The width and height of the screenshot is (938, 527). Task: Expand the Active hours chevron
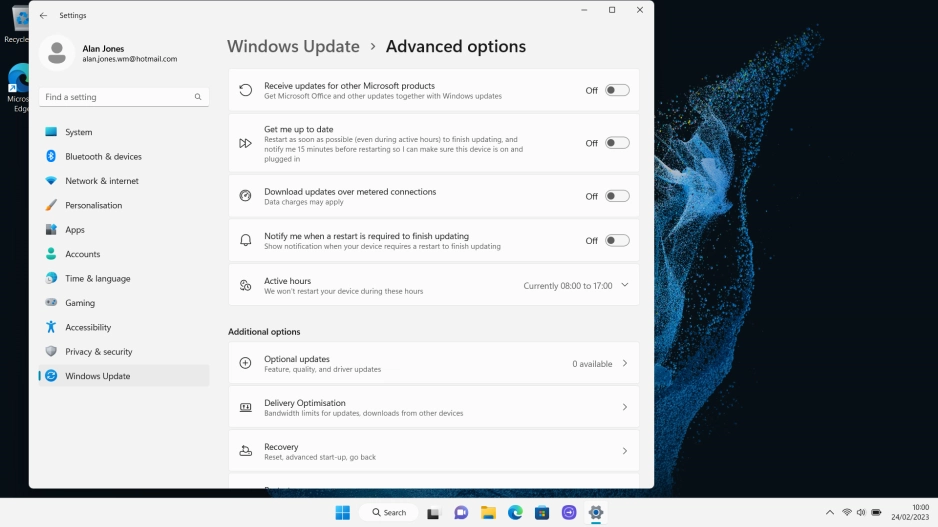625,285
